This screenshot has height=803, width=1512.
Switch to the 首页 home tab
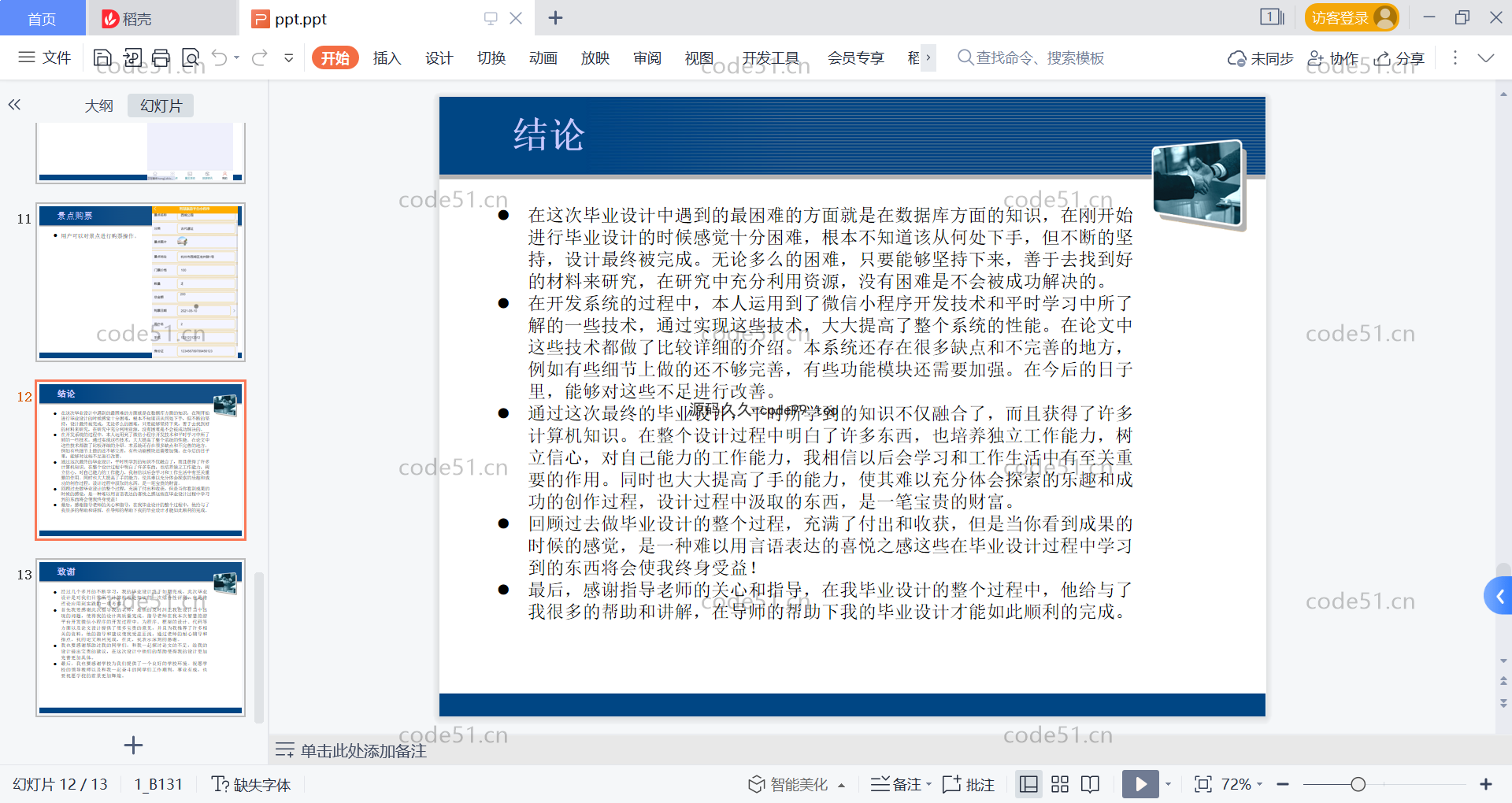coord(42,18)
